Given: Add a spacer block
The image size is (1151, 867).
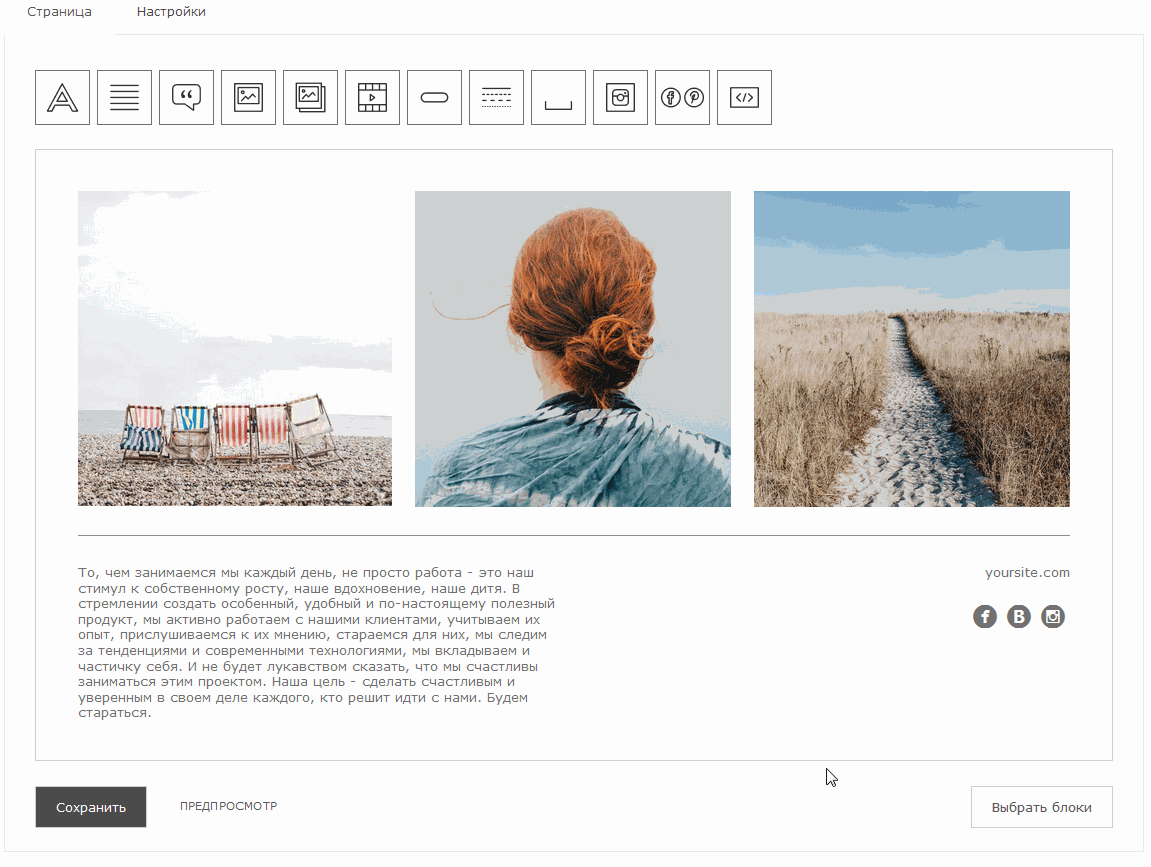Looking at the screenshot, I should [x=559, y=98].
